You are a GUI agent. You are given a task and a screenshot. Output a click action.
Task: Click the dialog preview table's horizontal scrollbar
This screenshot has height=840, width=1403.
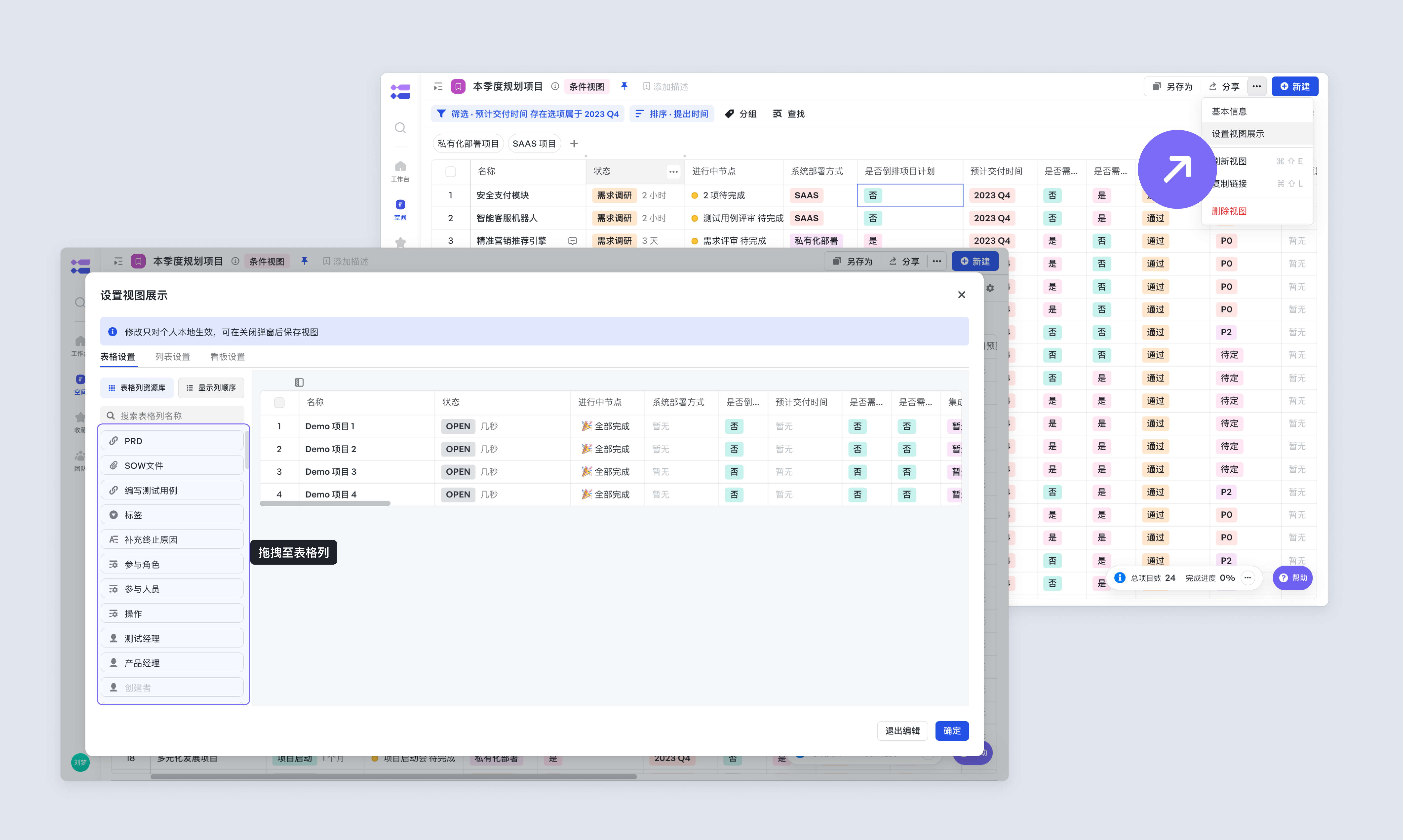[325, 503]
